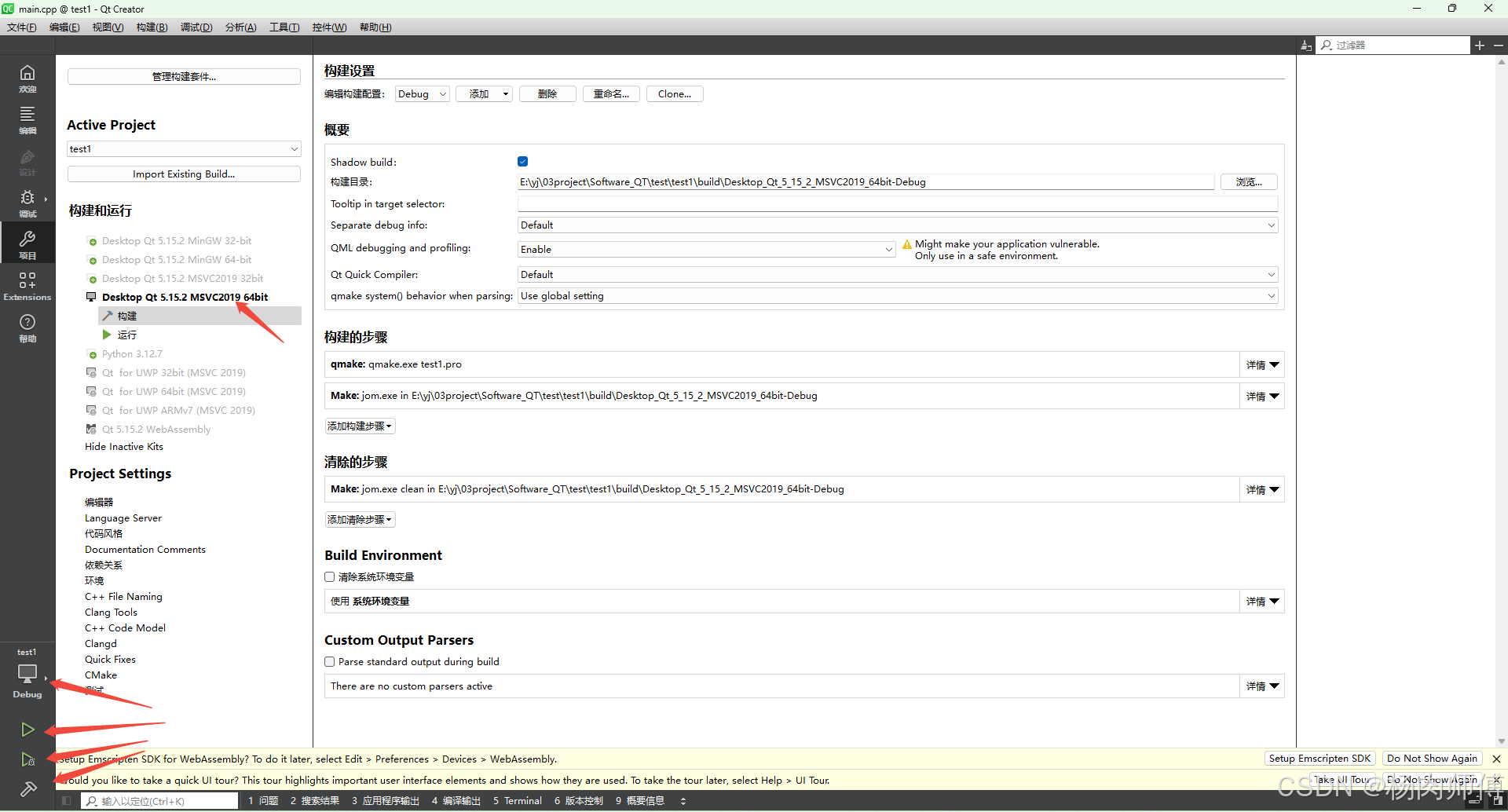Screen dimensions: 1508x812
Task: Open the 调试(D) menu
Action: pyautogui.click(x=196, y=27)
